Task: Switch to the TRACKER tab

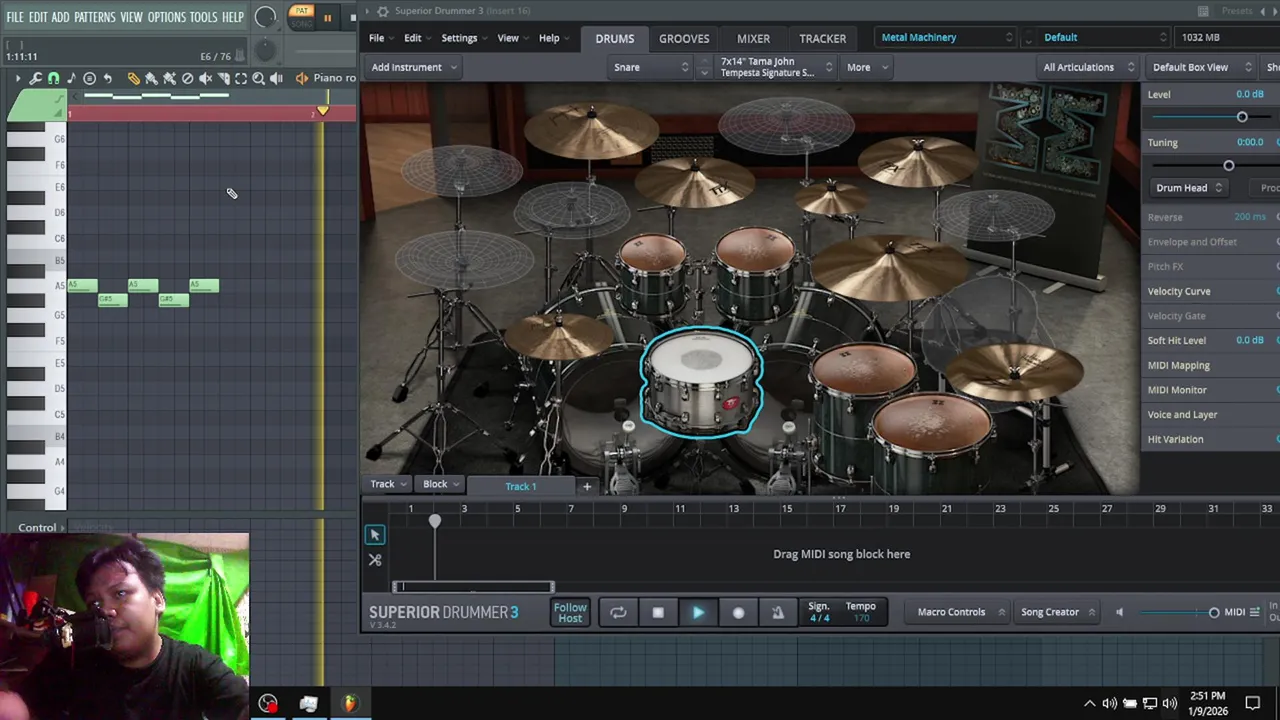Action: coord(822,38)
